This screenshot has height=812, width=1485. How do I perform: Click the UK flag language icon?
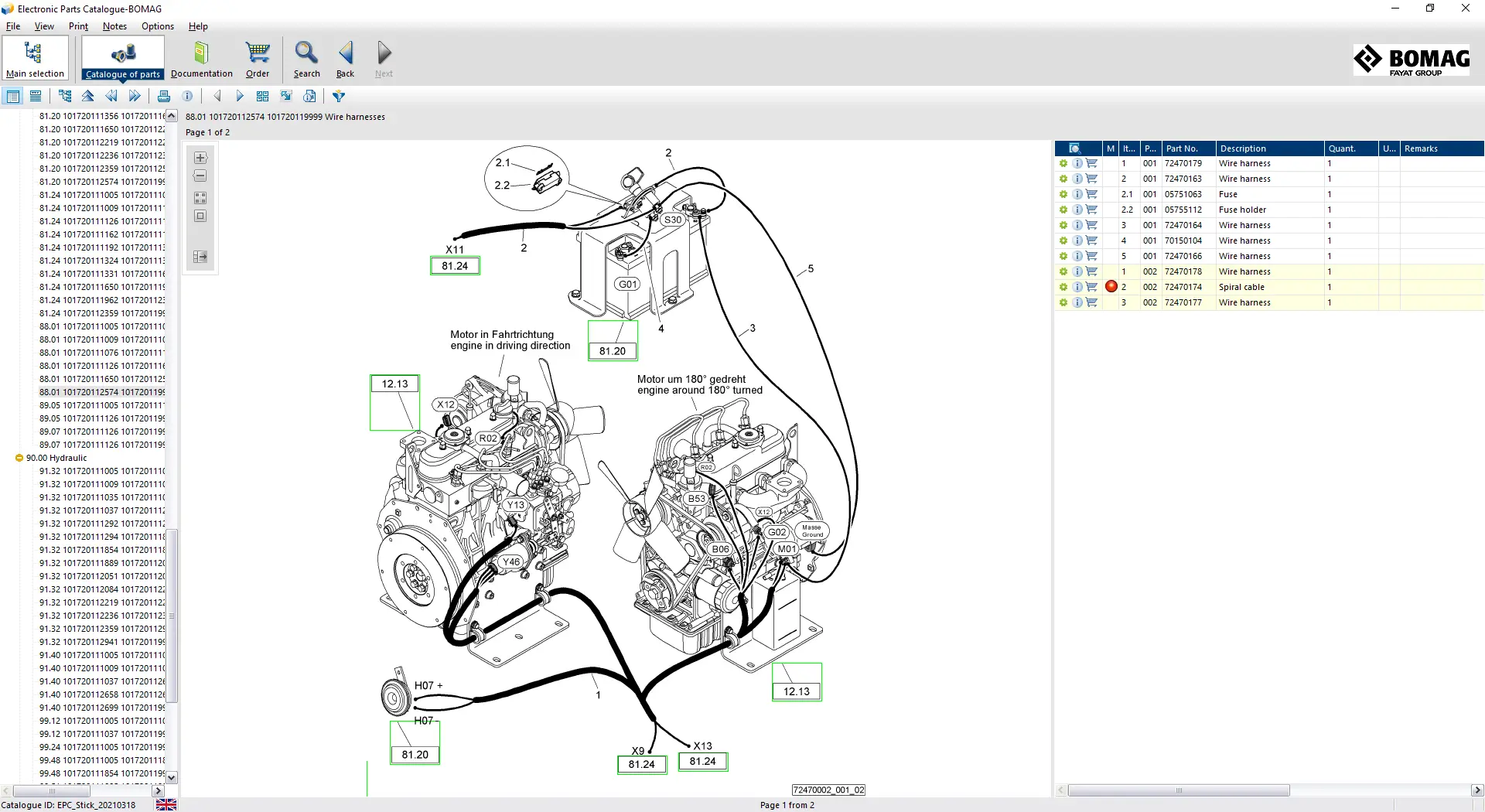pyautogui.click(x=166, y=805)
